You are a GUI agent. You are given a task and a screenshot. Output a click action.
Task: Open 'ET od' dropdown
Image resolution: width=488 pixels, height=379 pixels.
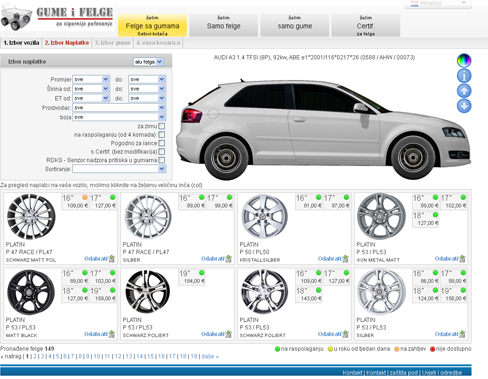(x=91, y=98)
